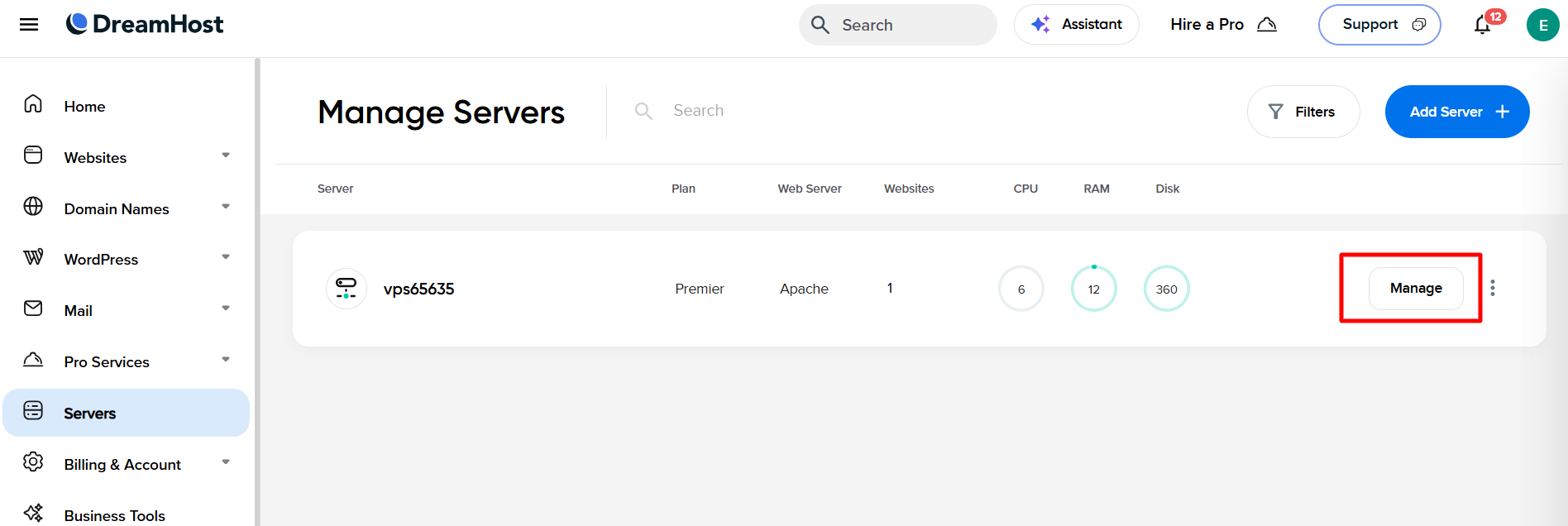Click the Add Server button
This screenshot has height=526, width=1568.
coord(1457,112)
